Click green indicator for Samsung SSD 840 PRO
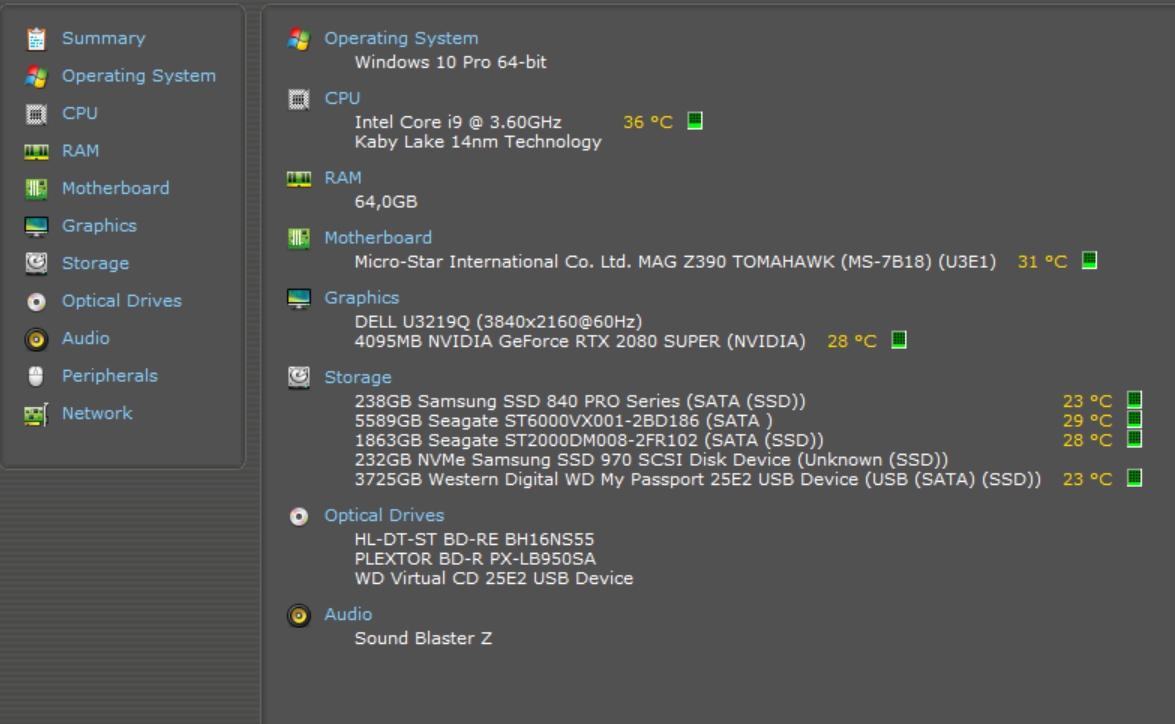The width and height of the screenshot is (1175, 724). tap(1135, 399)
